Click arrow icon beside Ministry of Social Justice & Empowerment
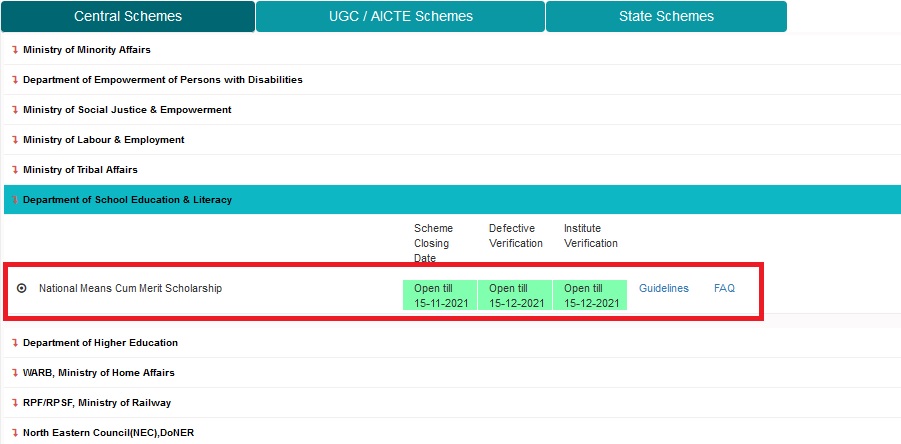The width and height of the screenshot is (901, 444). (16, 110)
